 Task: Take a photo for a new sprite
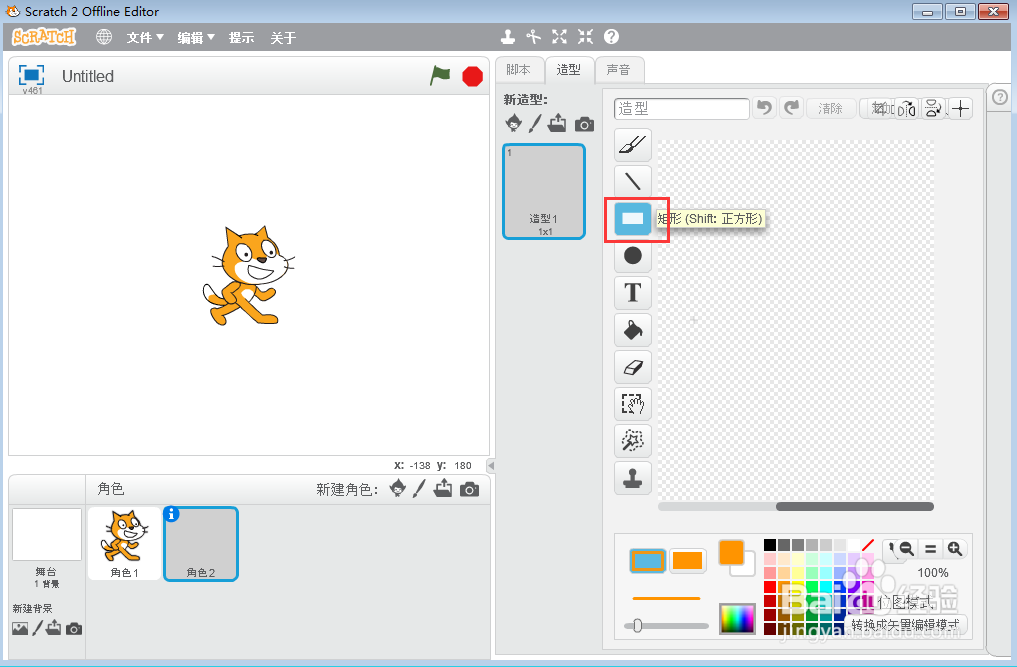click(468, 489)
